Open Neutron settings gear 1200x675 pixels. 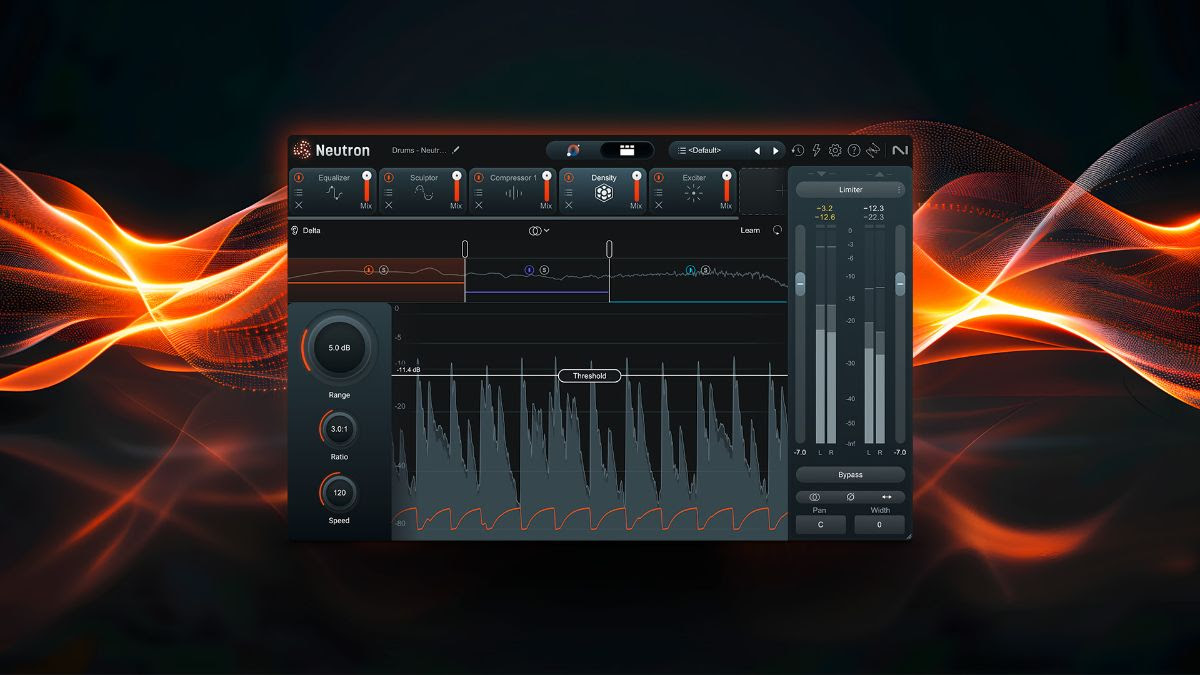[x=835, y=150]
